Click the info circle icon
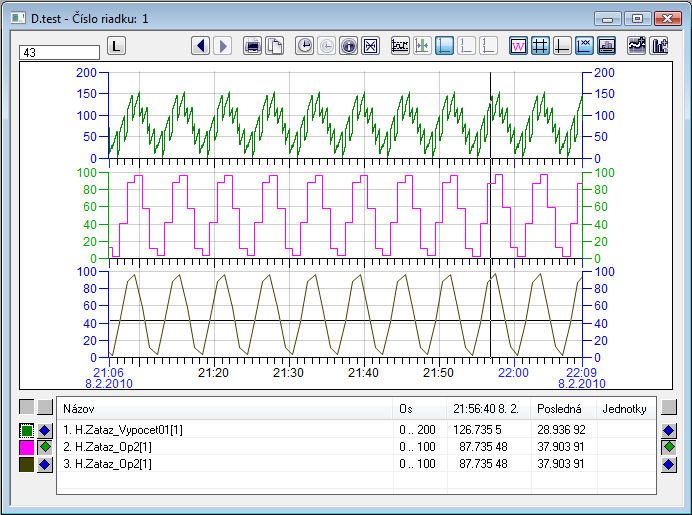The width and height of the screenshot is (692, 515). point(348,46)
